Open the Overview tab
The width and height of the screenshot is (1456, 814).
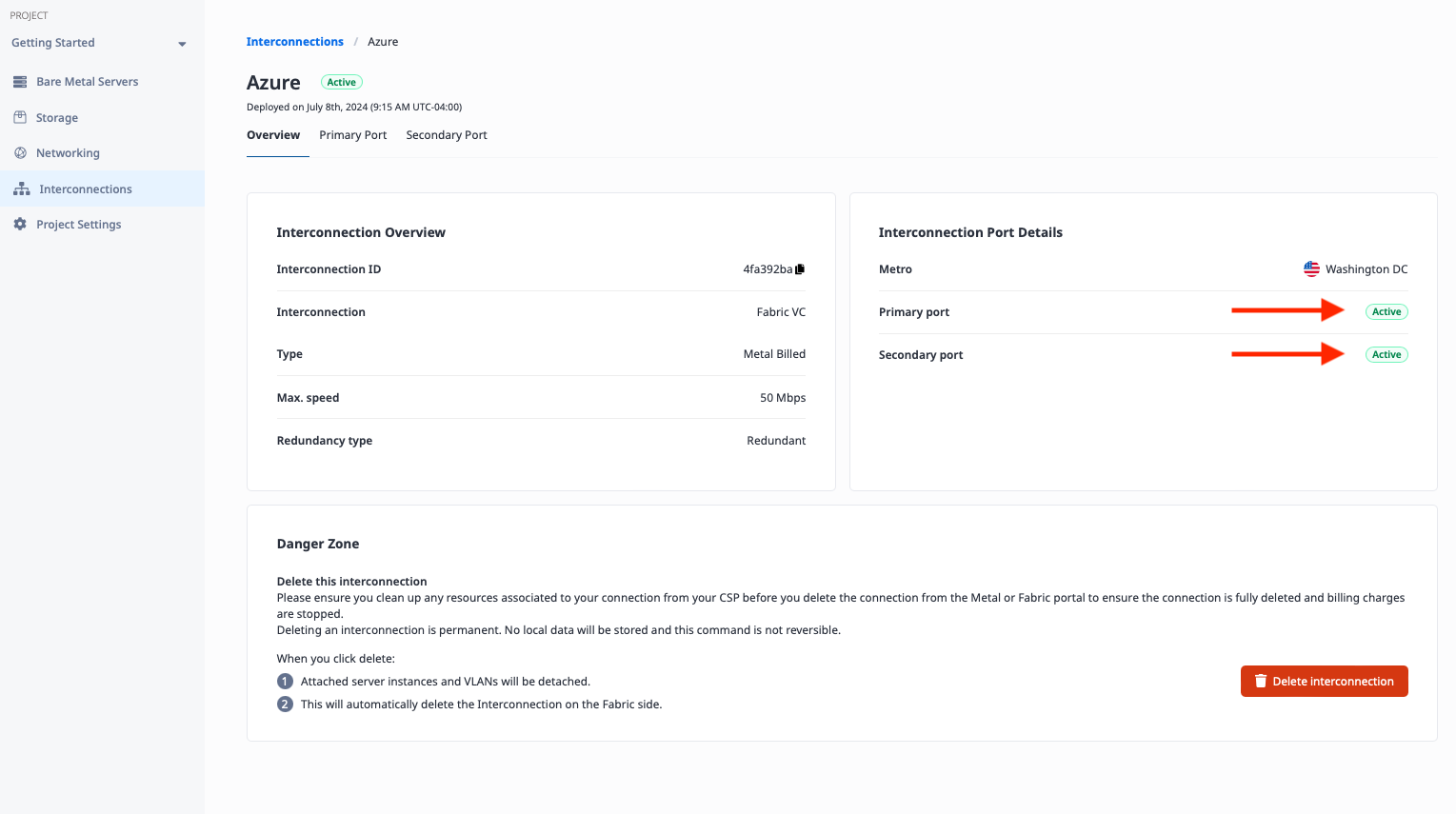coord(273,135)
